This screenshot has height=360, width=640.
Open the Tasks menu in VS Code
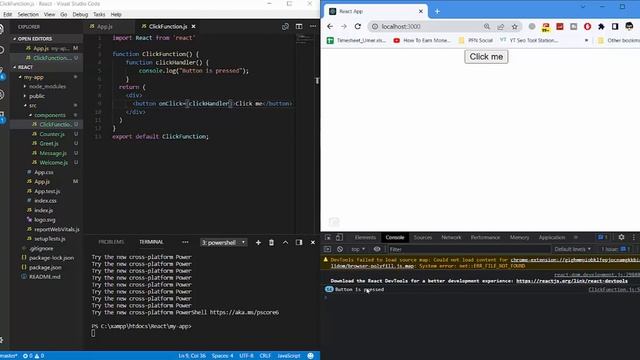99,14
